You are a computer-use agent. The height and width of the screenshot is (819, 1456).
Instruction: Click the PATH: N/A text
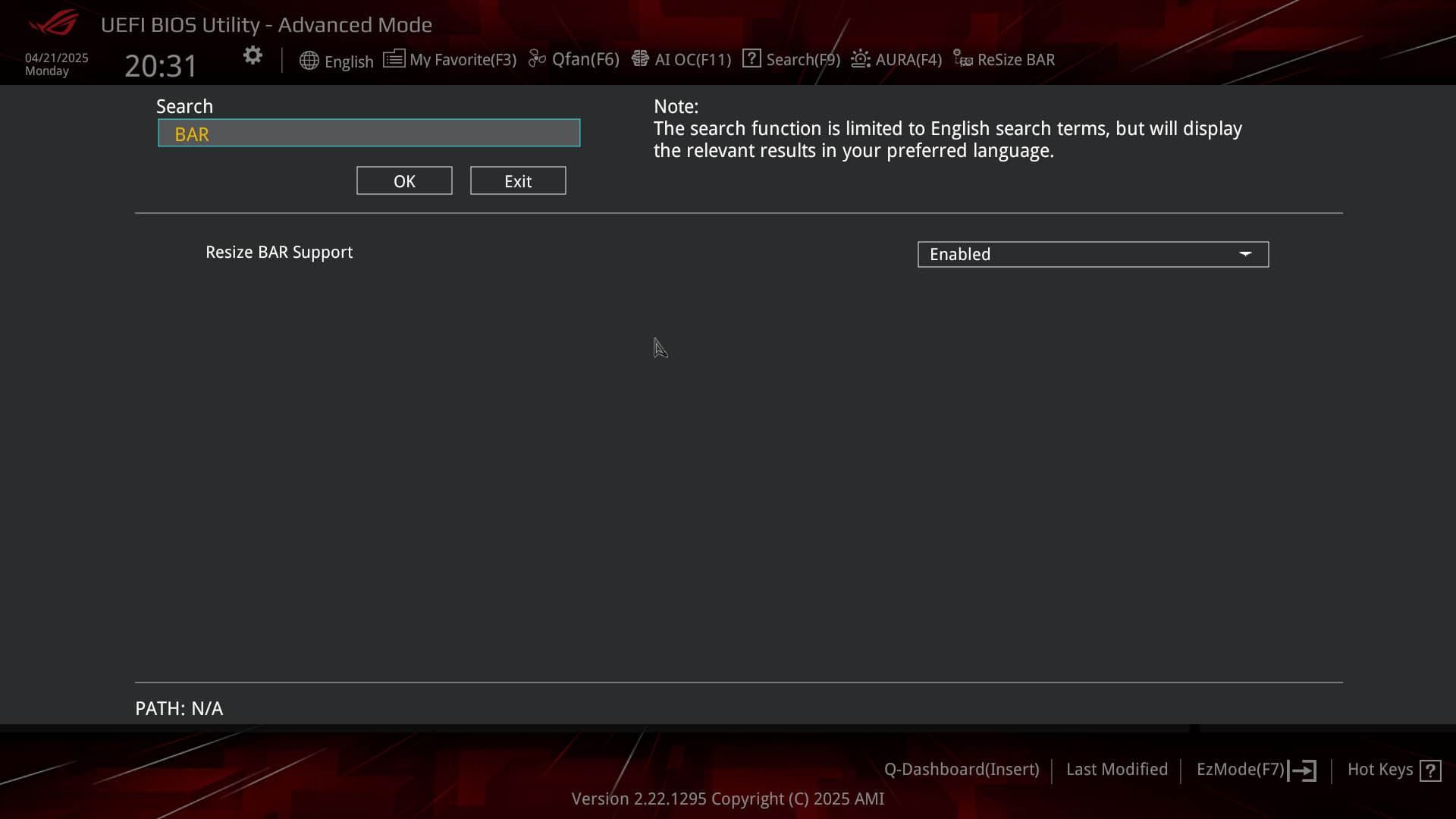pos(179,709)
